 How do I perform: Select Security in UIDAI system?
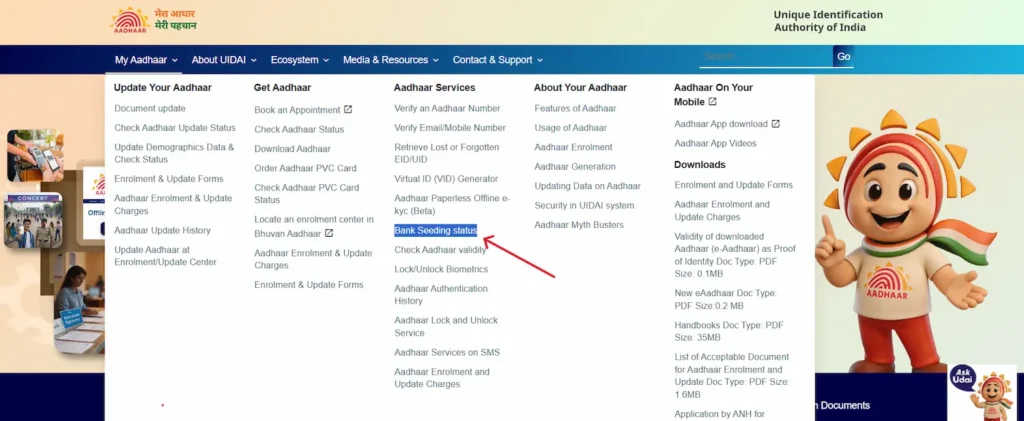tap(584, 206)
